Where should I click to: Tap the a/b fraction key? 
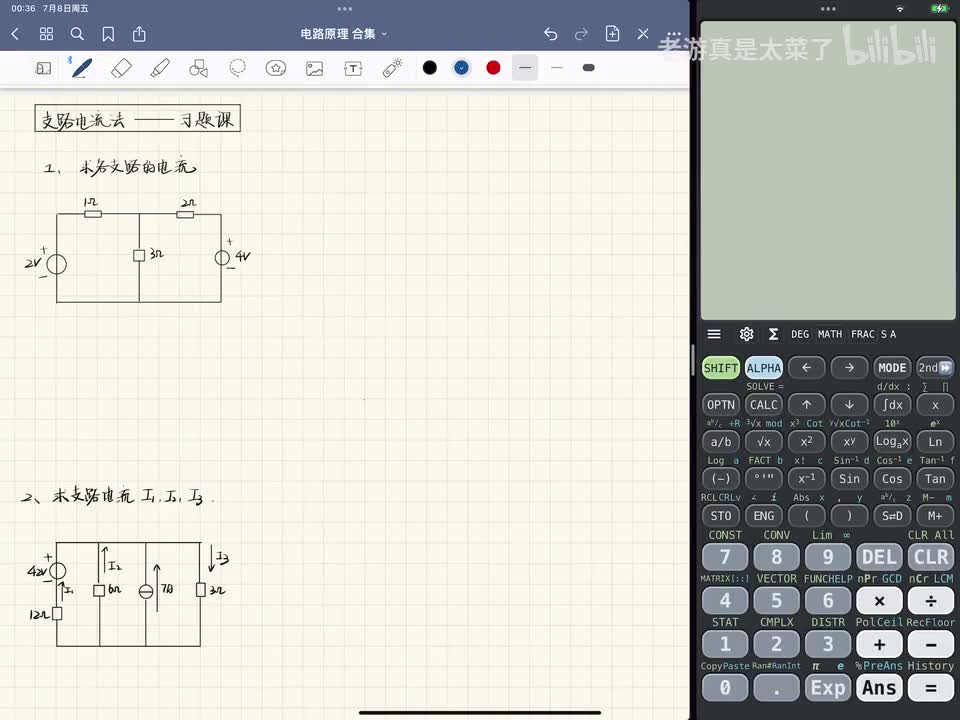coord(721,441)
